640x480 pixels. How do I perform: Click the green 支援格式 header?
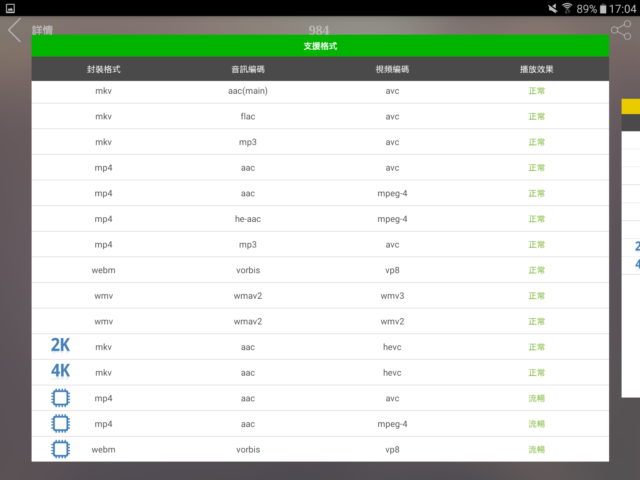pos(320,46)
